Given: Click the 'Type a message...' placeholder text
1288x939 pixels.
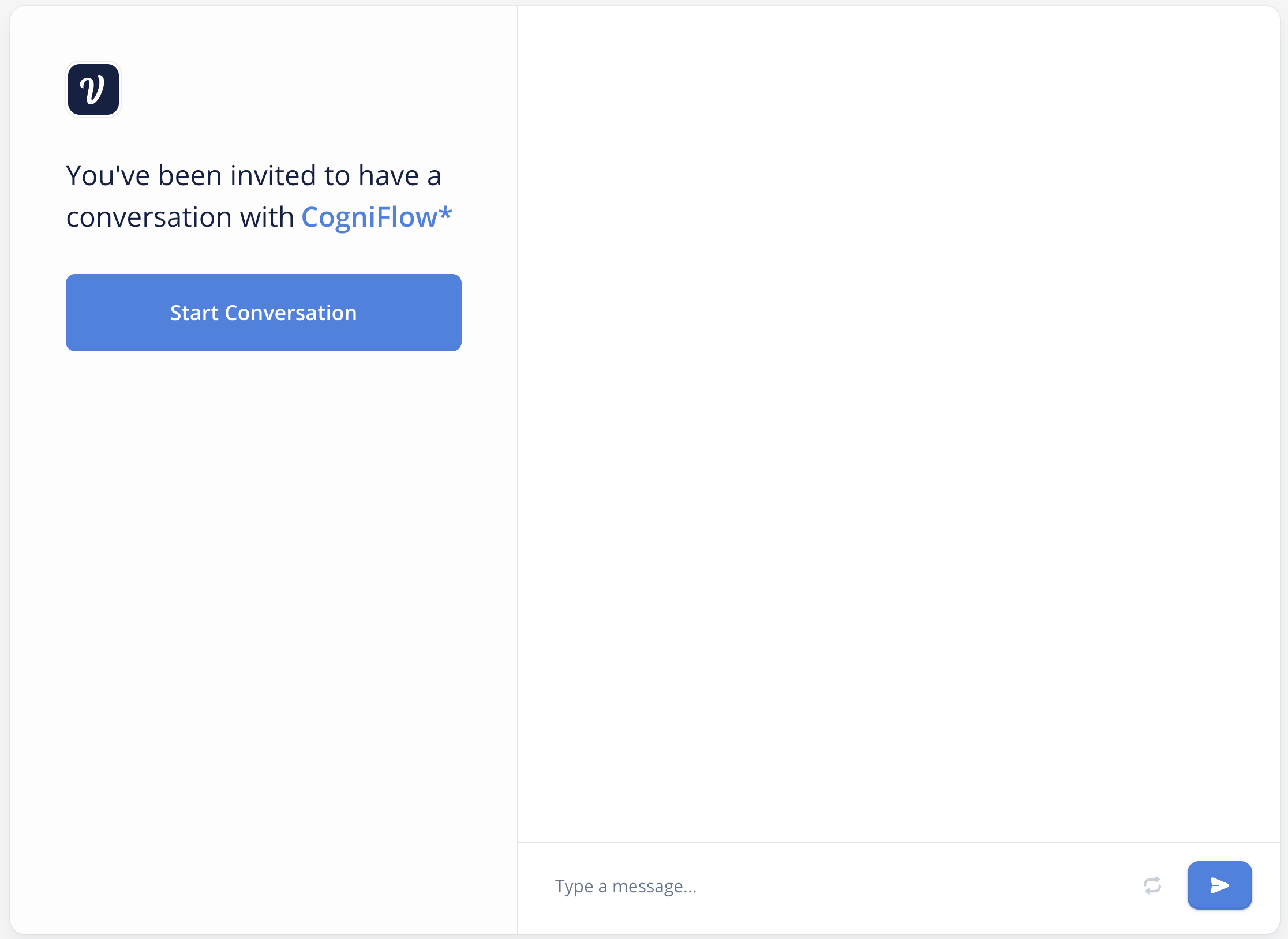Looking at the screenshot, I should (x=626, y=886).
